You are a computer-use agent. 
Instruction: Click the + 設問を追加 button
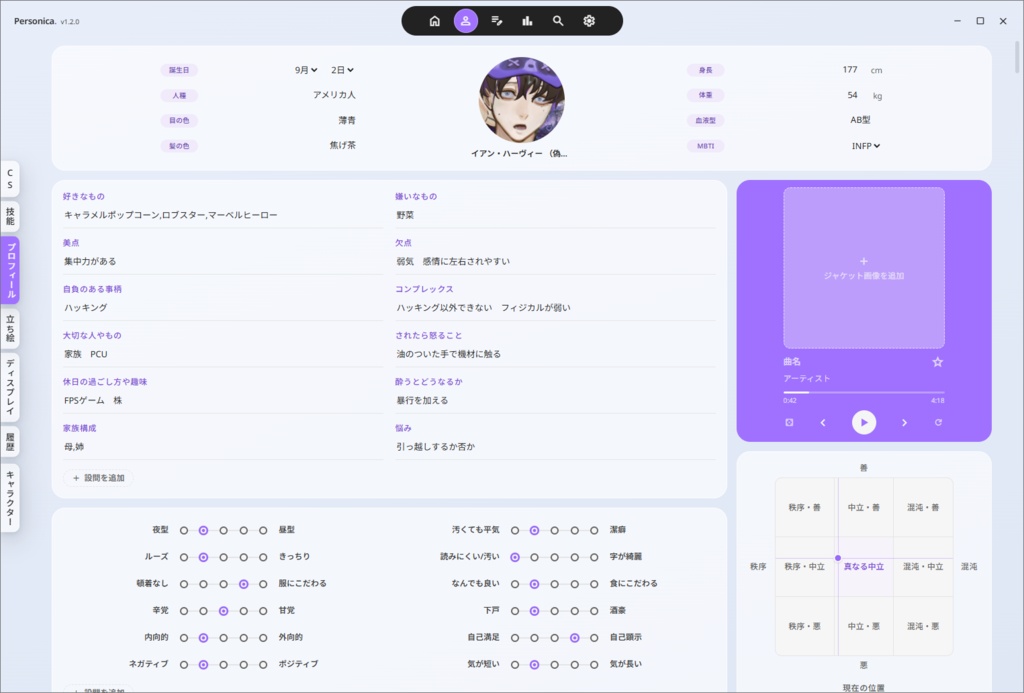[x=98, y=478]
